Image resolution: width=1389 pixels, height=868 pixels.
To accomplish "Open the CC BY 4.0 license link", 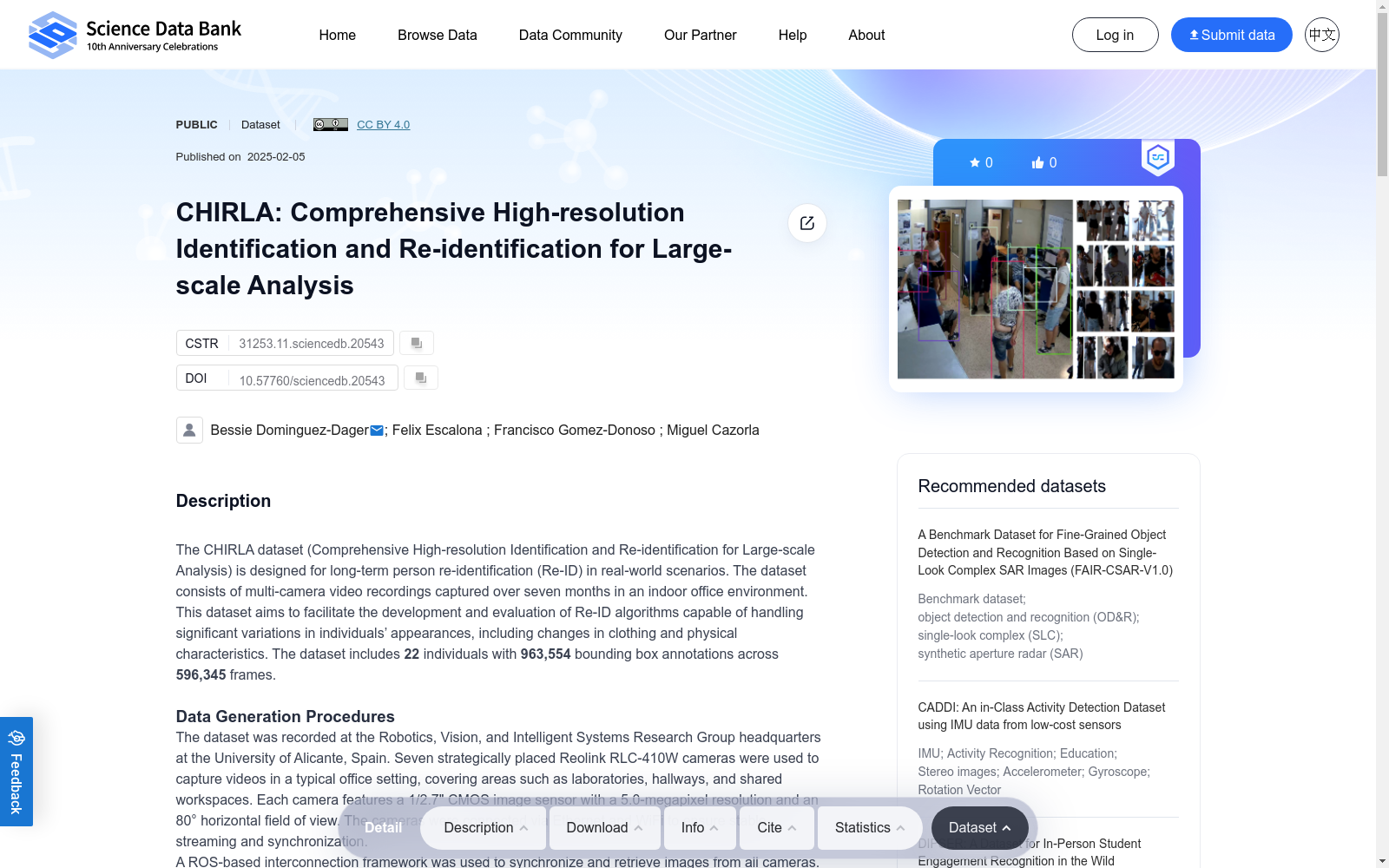I will [383, 125].
